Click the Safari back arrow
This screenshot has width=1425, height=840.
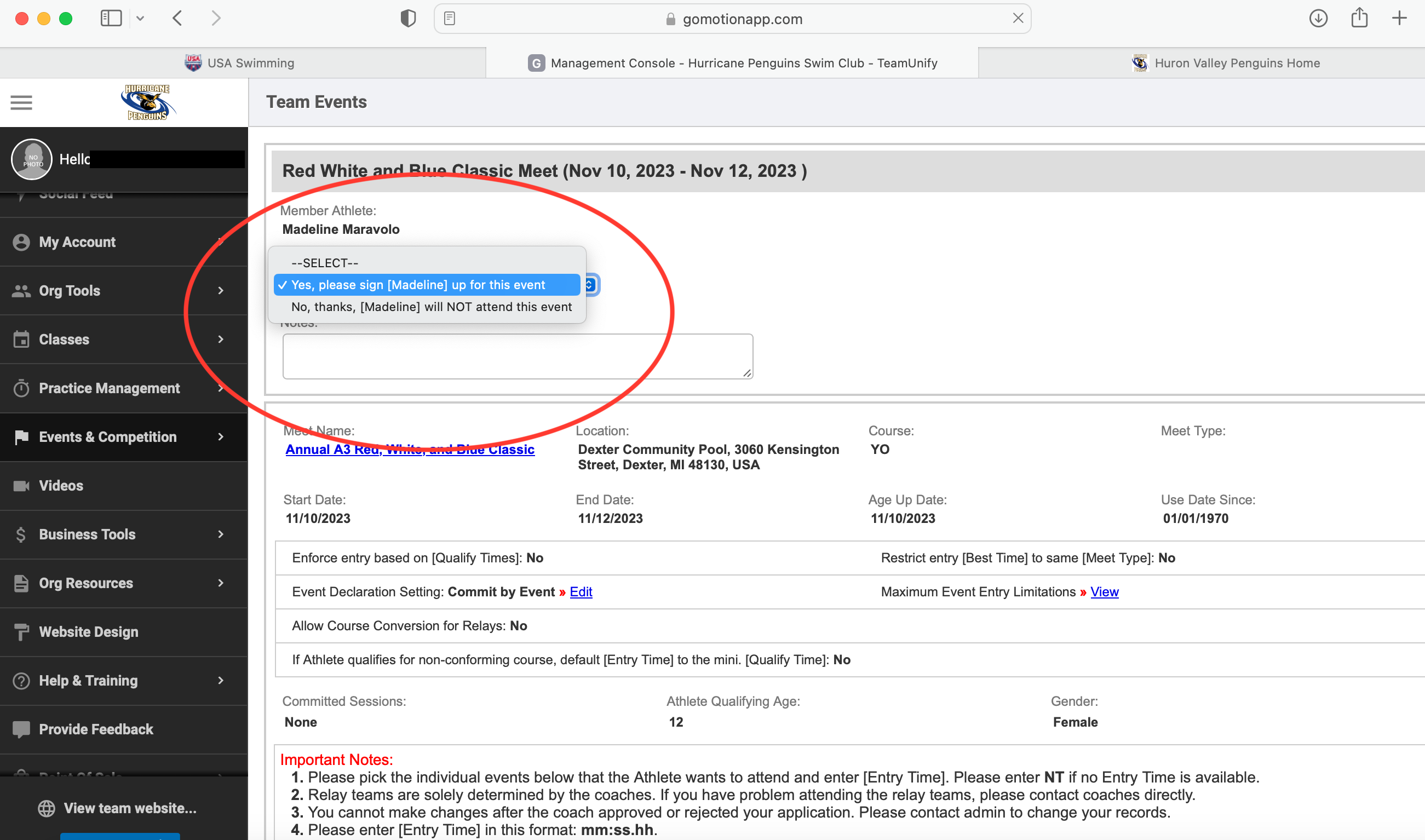pyautogui.click(x=177, y=19)
